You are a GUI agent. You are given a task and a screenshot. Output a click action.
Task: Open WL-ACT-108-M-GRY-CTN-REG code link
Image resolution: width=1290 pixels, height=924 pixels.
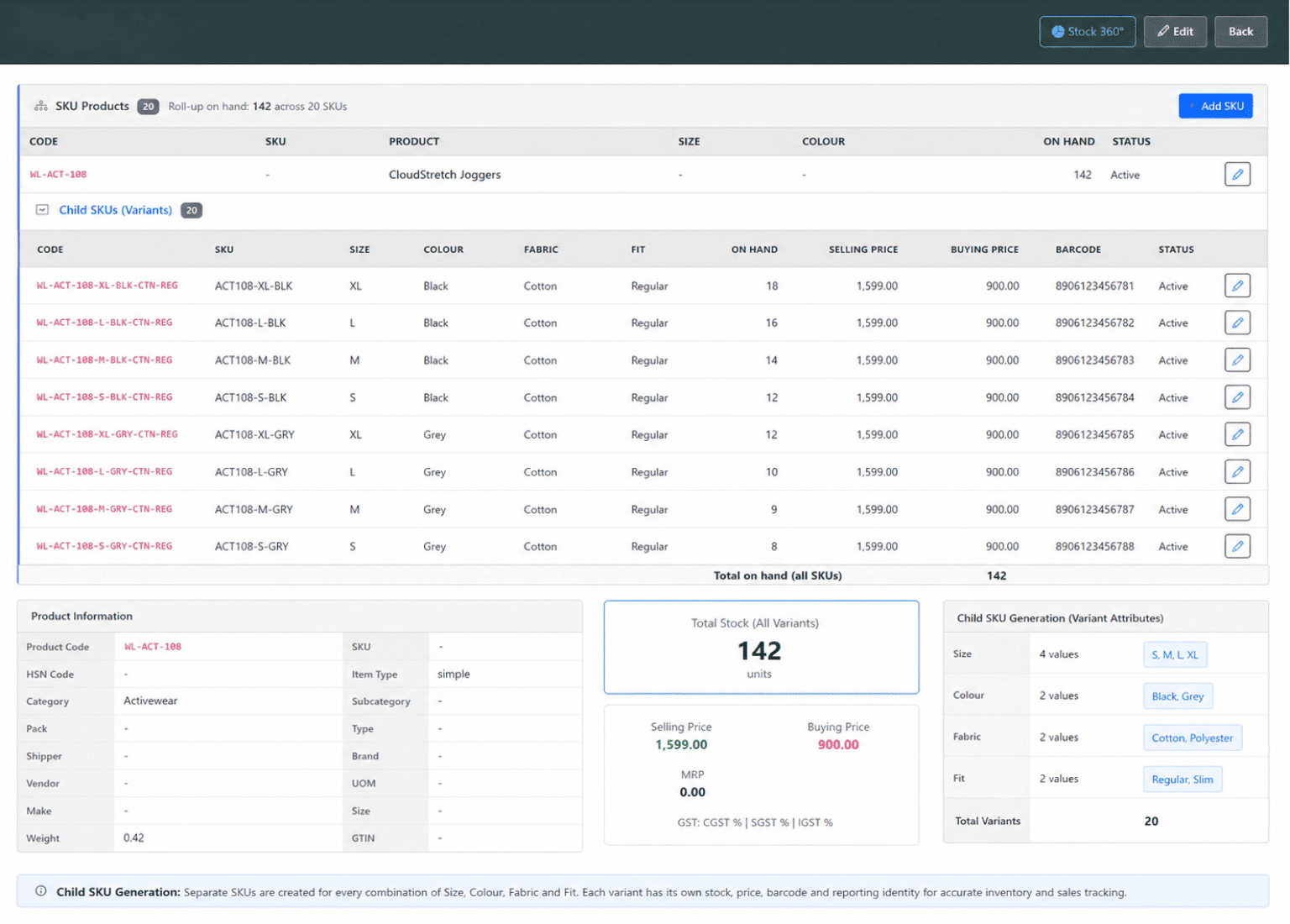click(x=104, y=509)
